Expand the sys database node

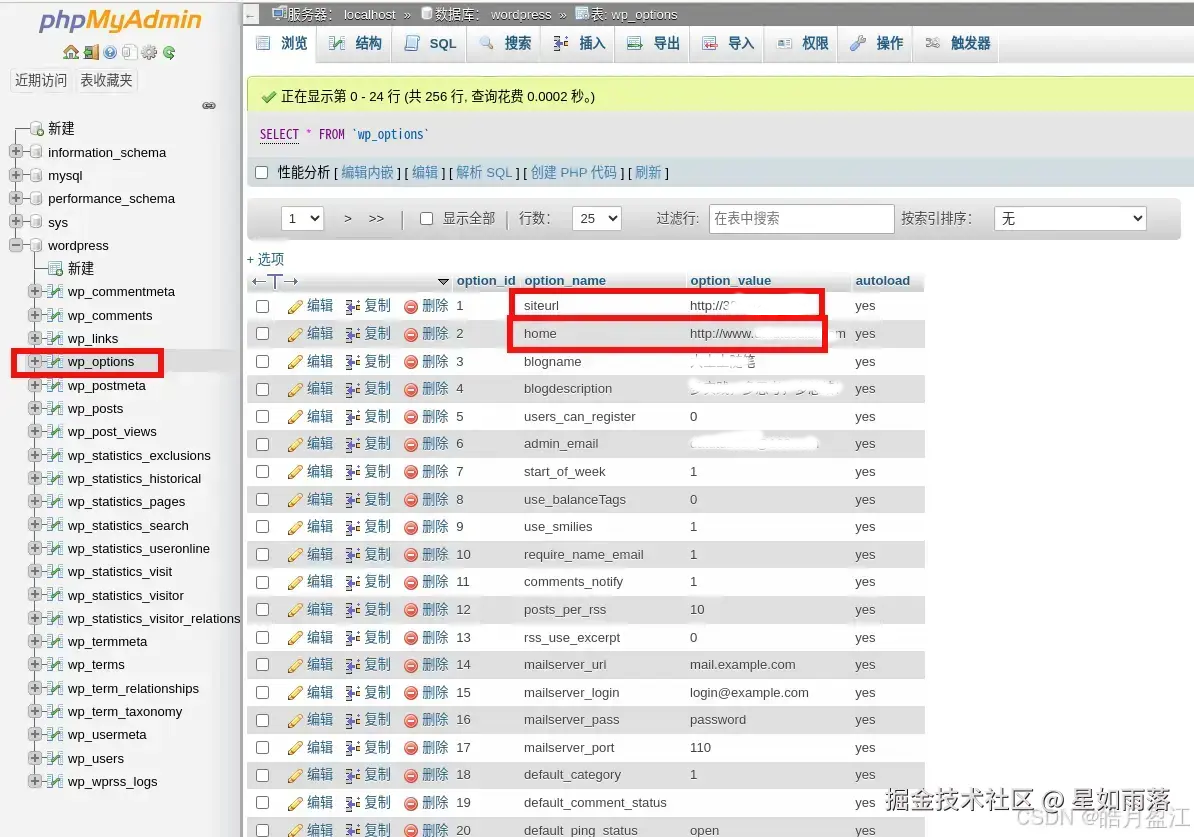coord(15,221)
